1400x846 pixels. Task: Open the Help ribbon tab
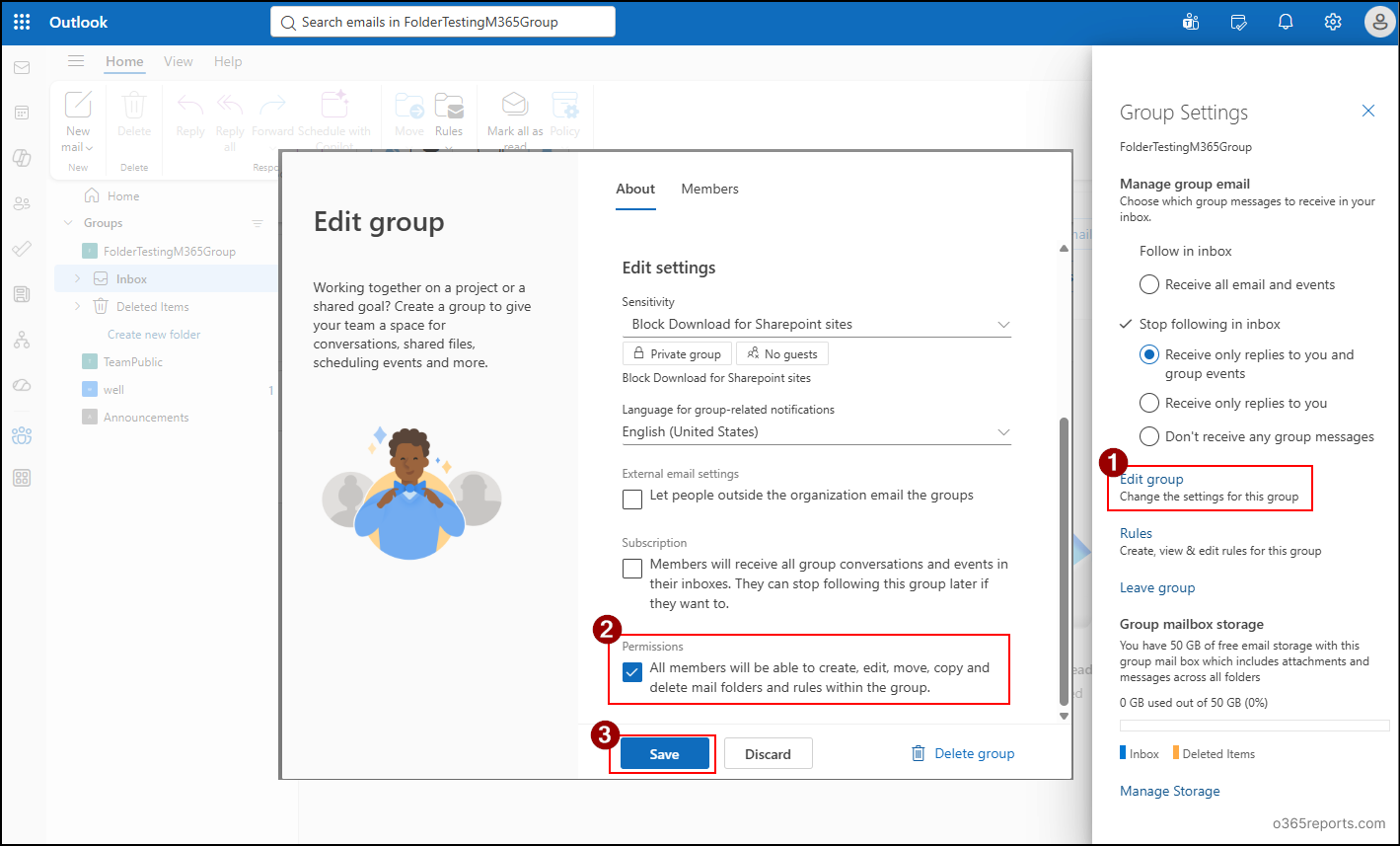tap(228, 61)
